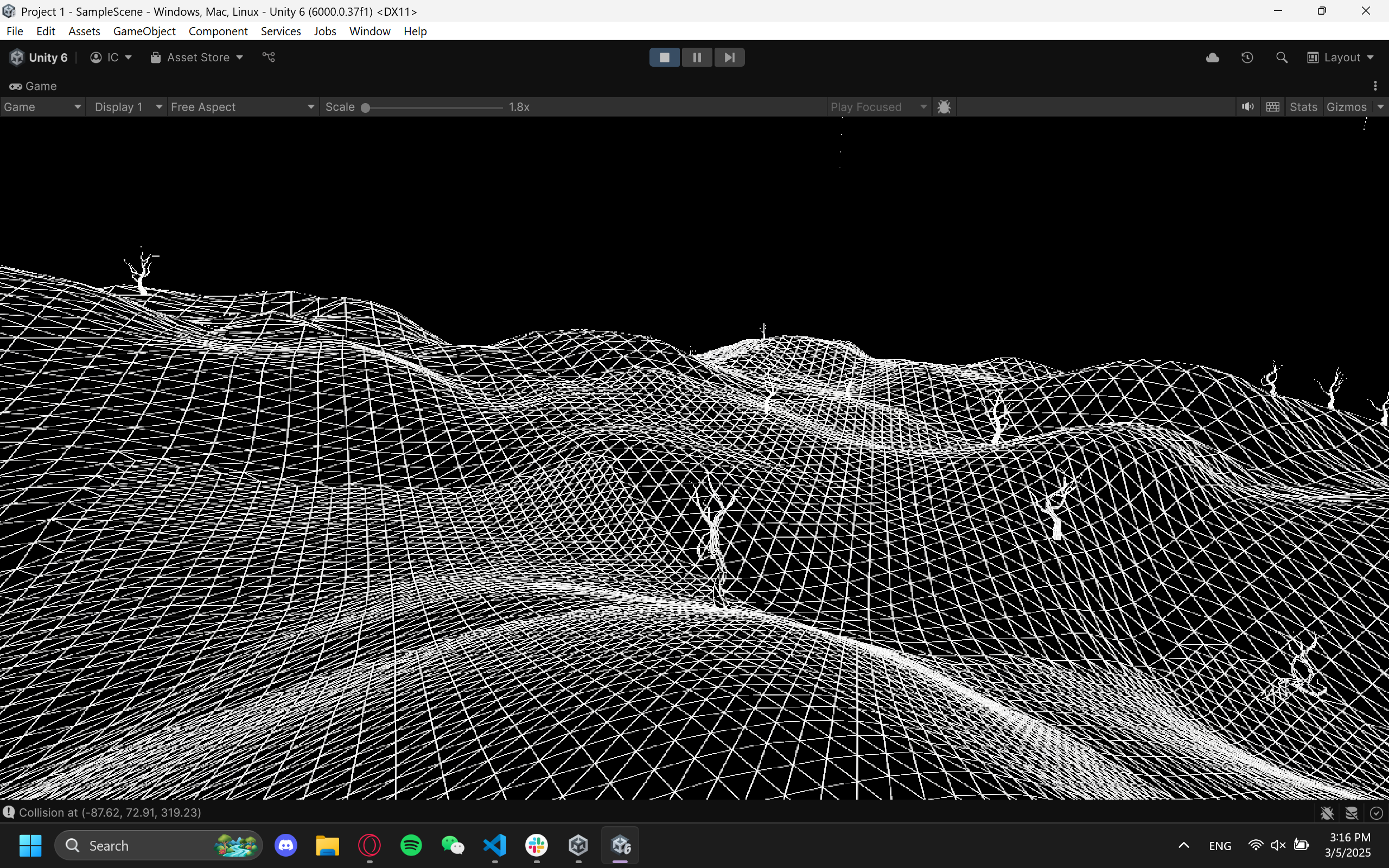1389x868 pixels.
Task: Open the Help menu
Action: [415, 31]
